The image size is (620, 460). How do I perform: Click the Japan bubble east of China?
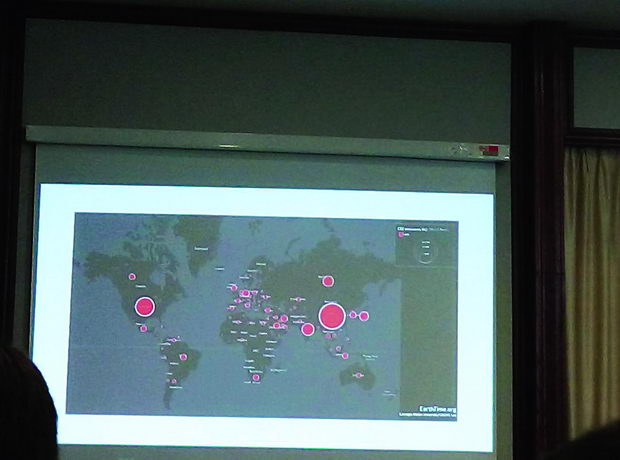pos(364,316)
